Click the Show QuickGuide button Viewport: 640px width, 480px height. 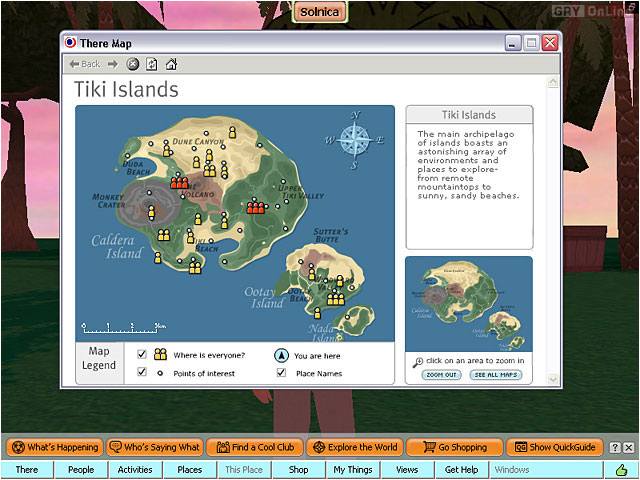coord(555,447)
